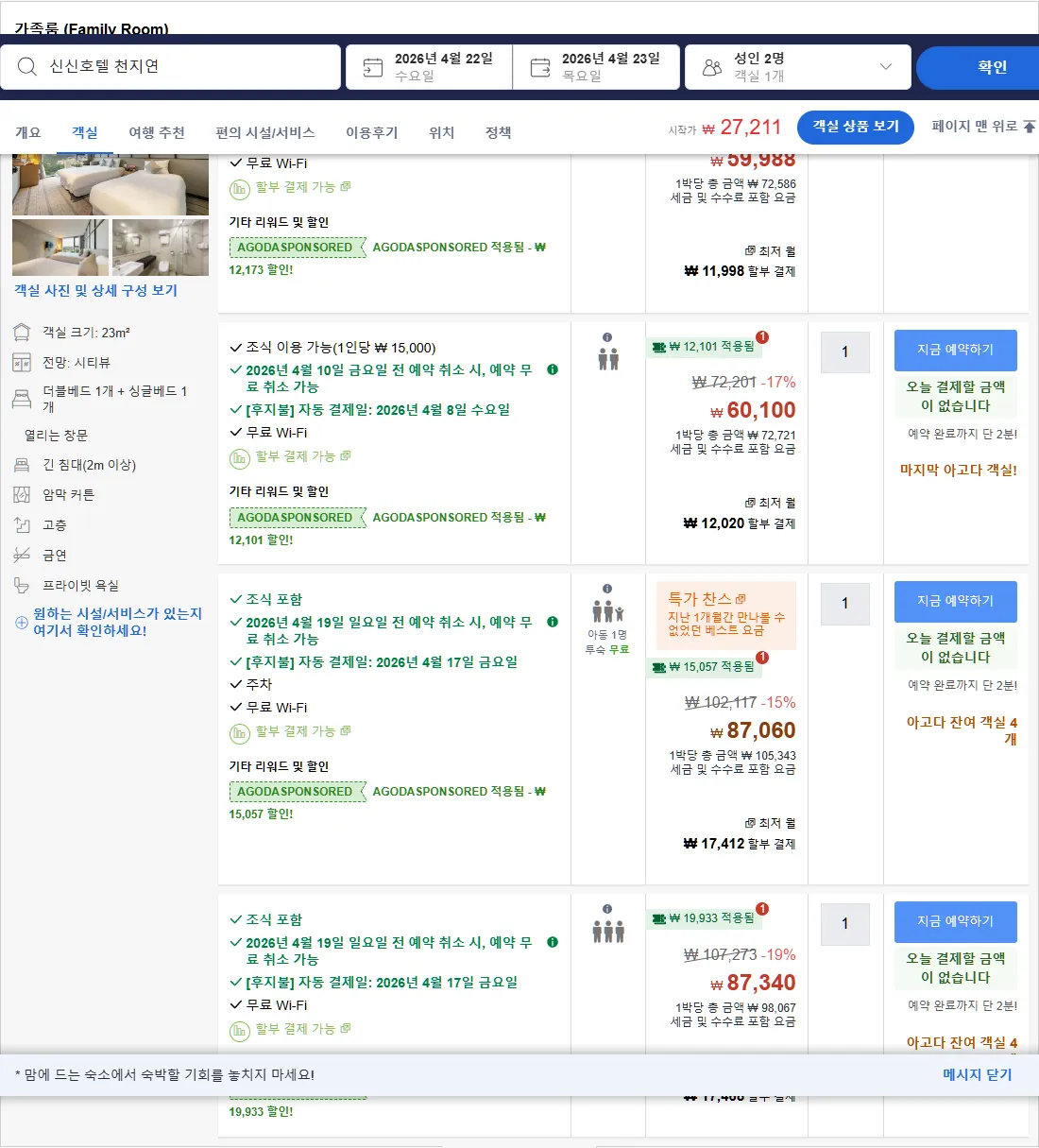Open the guests and rooms dropdown arrow
The width and height of the screenshot is (1039, 1148).
point(885,67)
